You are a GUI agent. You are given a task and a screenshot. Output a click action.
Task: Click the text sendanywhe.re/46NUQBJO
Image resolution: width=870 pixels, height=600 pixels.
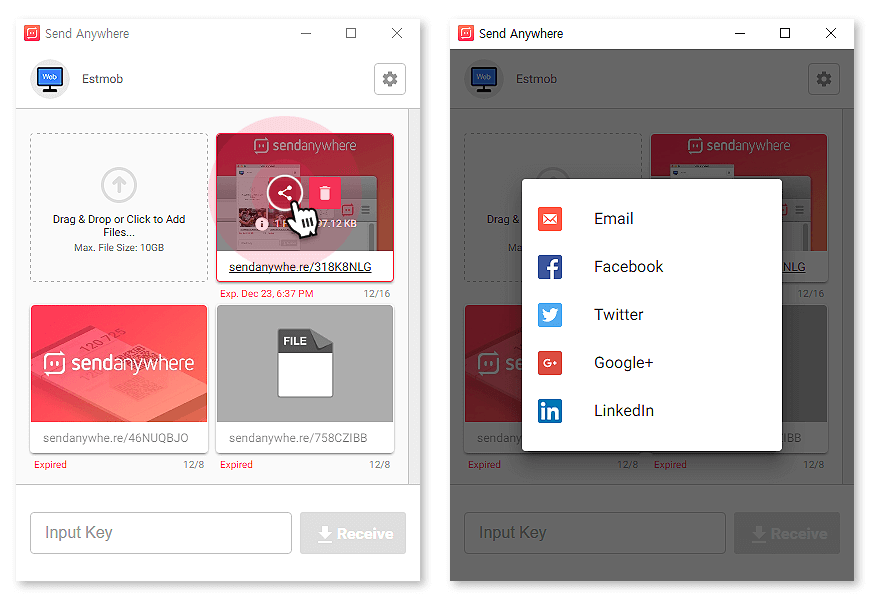pyautogui.click(x=115, y=438)
